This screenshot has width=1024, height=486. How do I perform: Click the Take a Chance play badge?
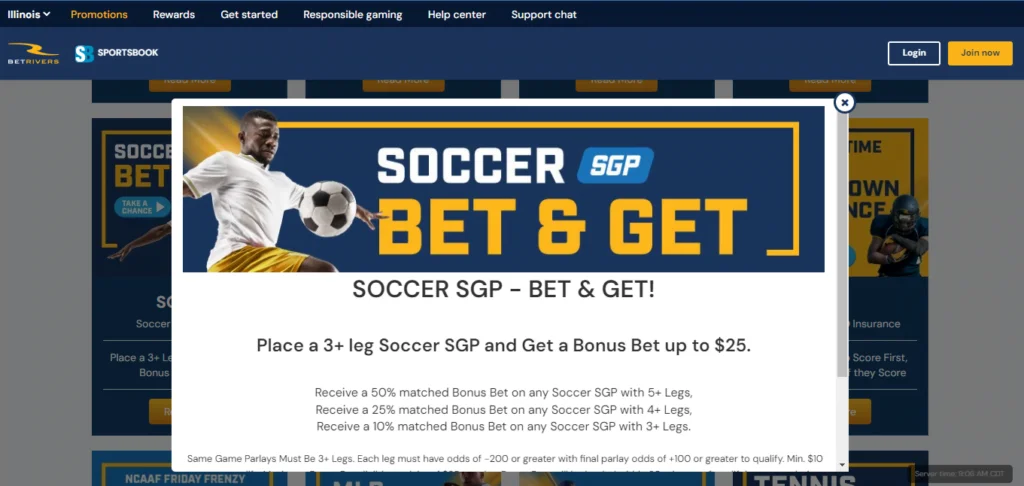pyautogui.click(x=142, y=207)
